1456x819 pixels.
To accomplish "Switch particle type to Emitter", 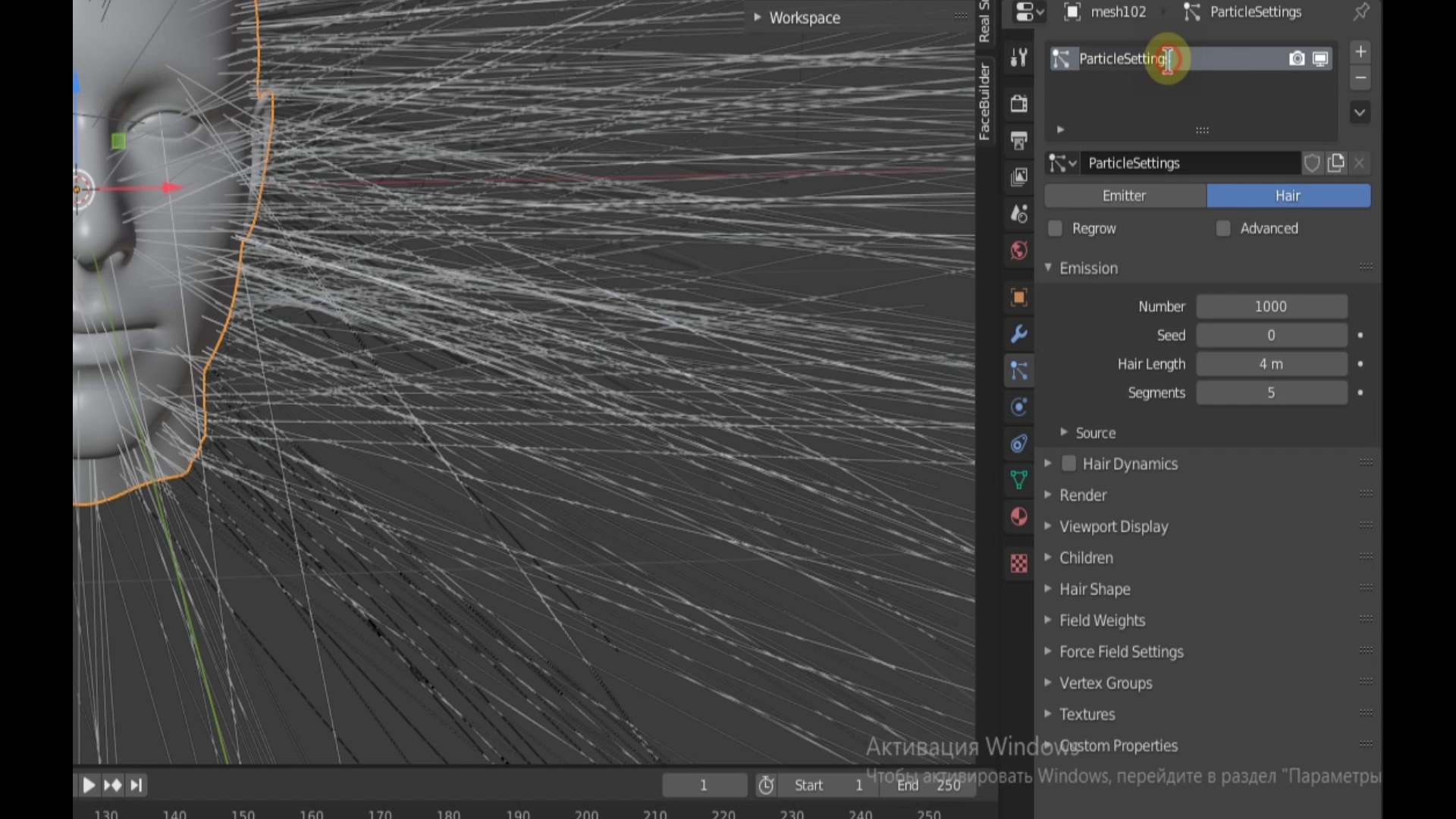I will point(1125,196).
